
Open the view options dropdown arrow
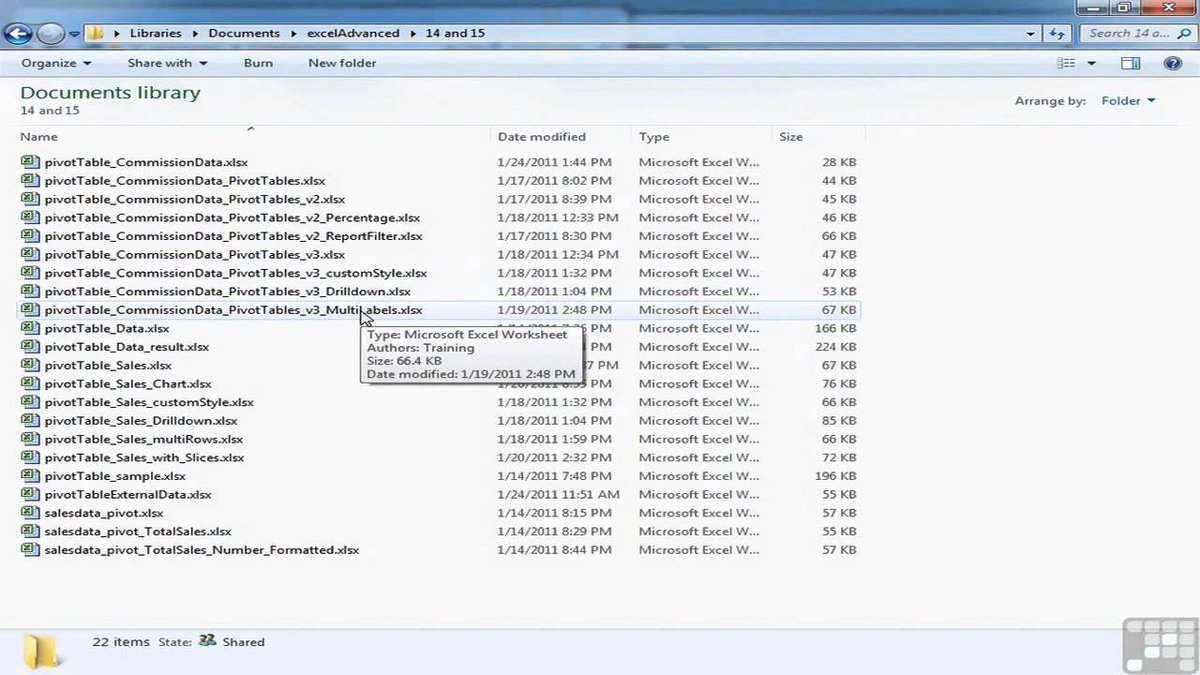1091,63
